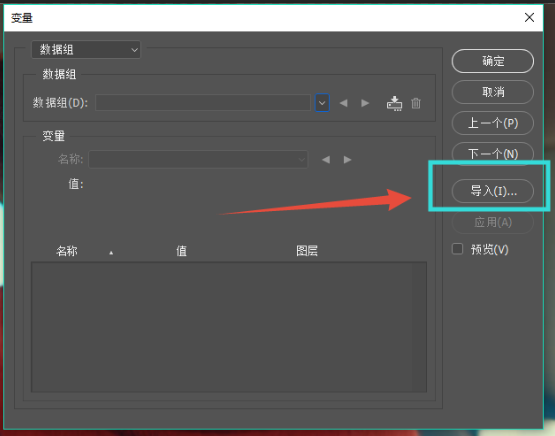The image size is (555, 436).
Task: Click the 取消 button
Action: (493, 92)
